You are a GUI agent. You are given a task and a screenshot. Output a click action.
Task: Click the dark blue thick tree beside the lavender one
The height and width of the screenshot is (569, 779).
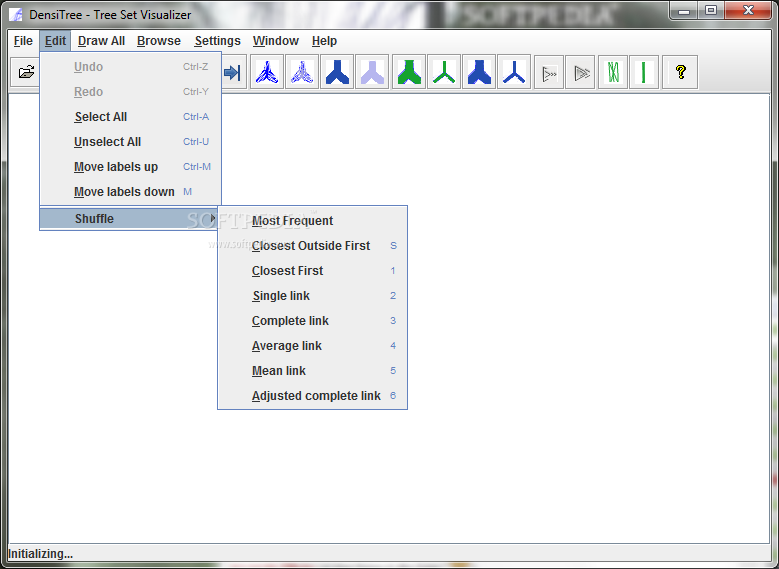click(337, 73)
